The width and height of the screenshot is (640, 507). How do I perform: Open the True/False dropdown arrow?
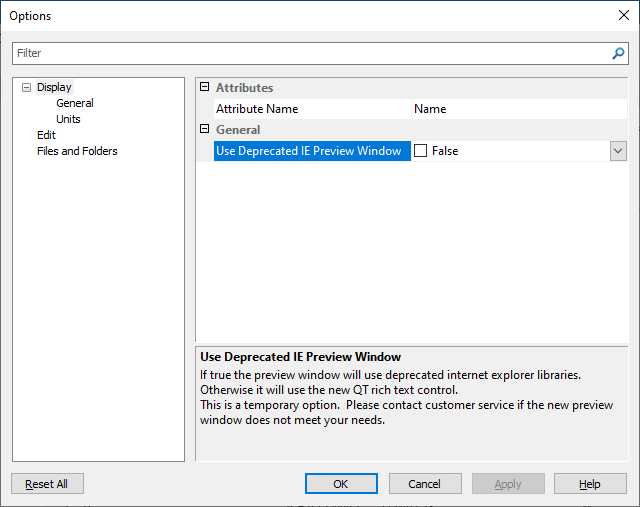click(x=618, y=151)
